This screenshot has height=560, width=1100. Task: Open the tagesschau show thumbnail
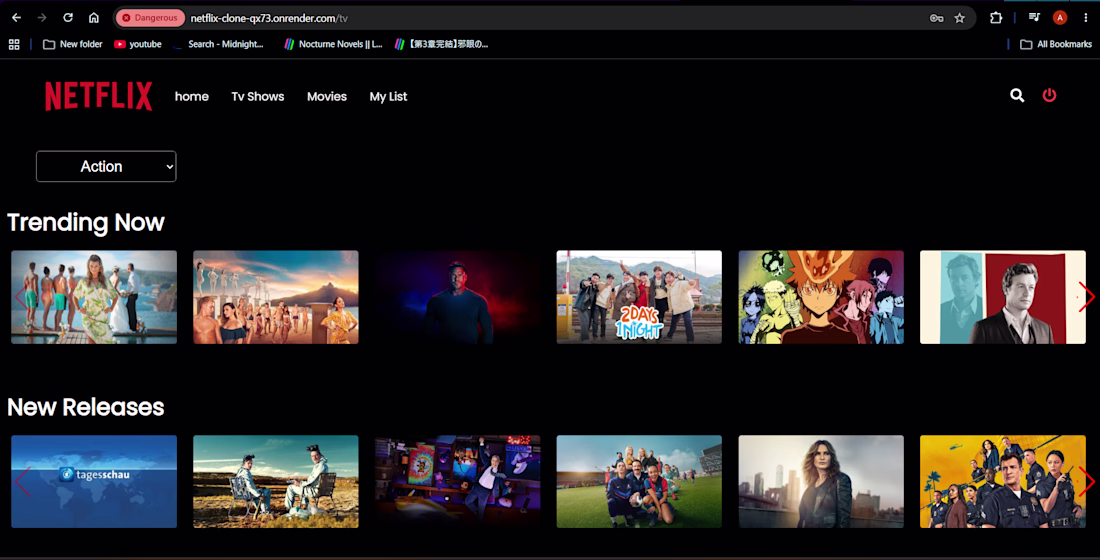point(94,481)
